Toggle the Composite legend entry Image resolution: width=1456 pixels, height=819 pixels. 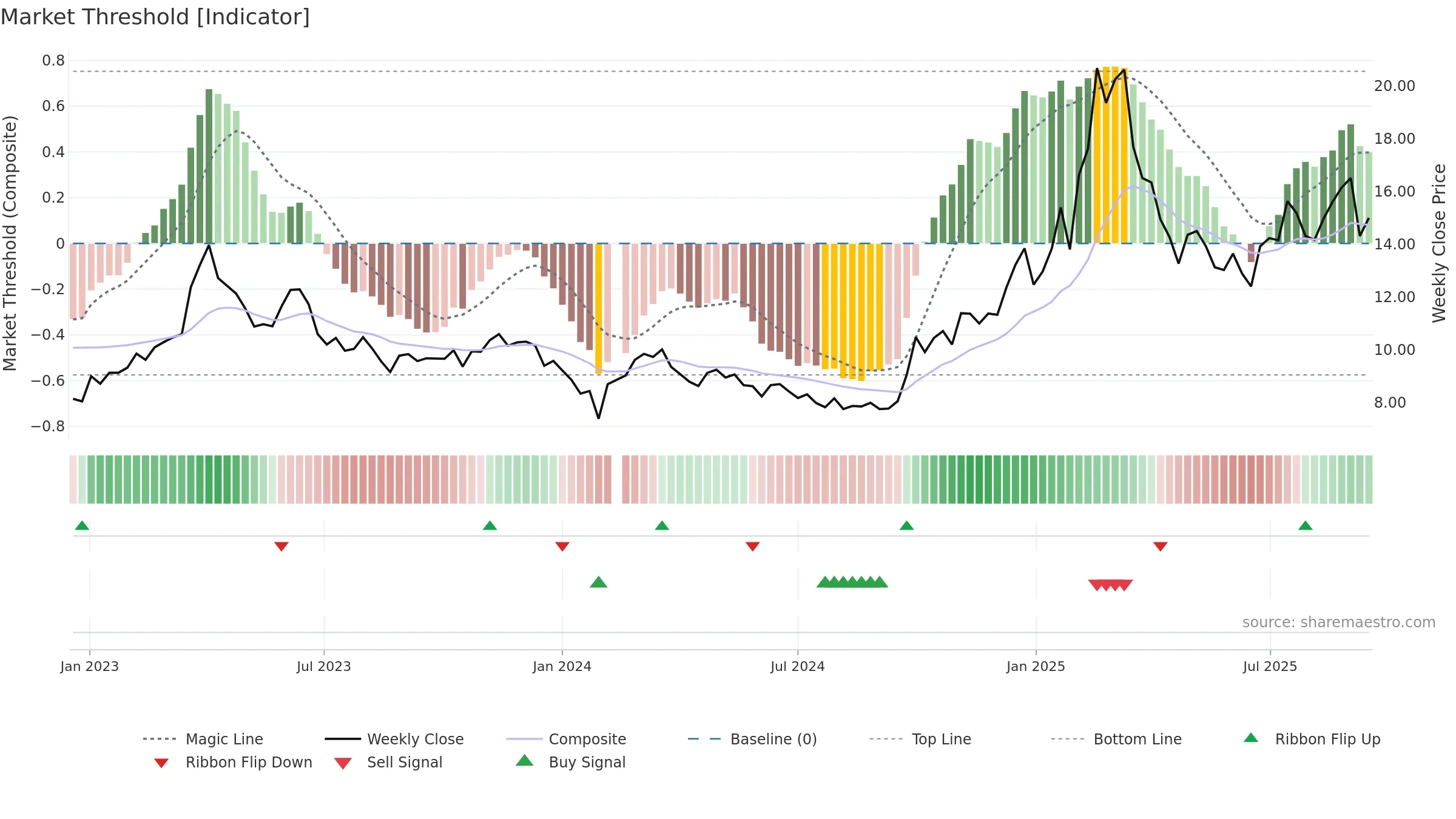[x=566, y=739]
